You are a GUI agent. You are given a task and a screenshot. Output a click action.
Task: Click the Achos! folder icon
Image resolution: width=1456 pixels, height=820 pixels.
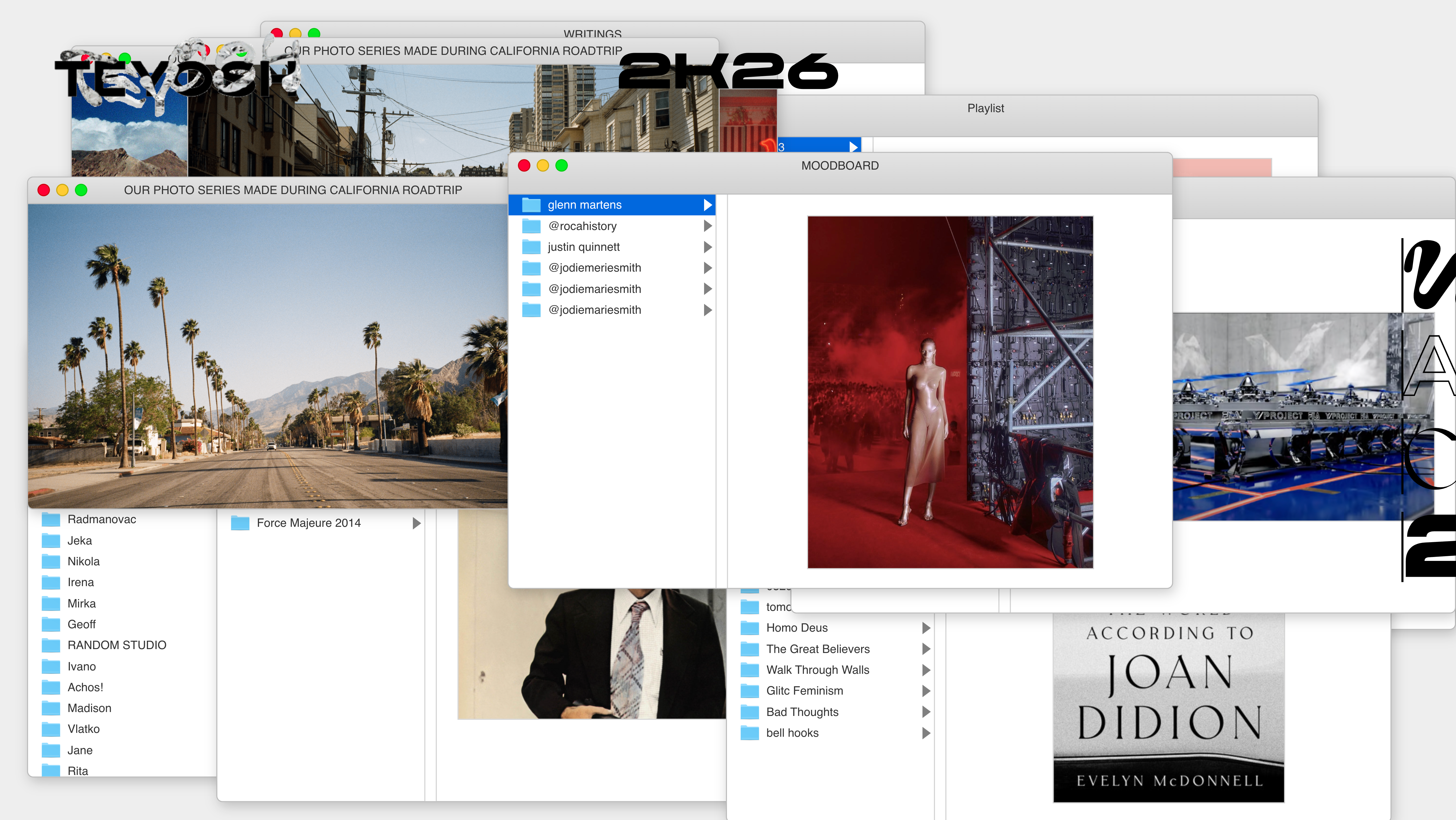coord(51,688)
